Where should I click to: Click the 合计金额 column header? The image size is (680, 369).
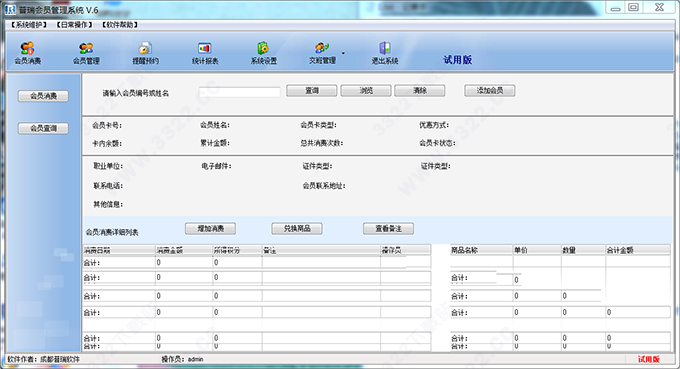638,250
